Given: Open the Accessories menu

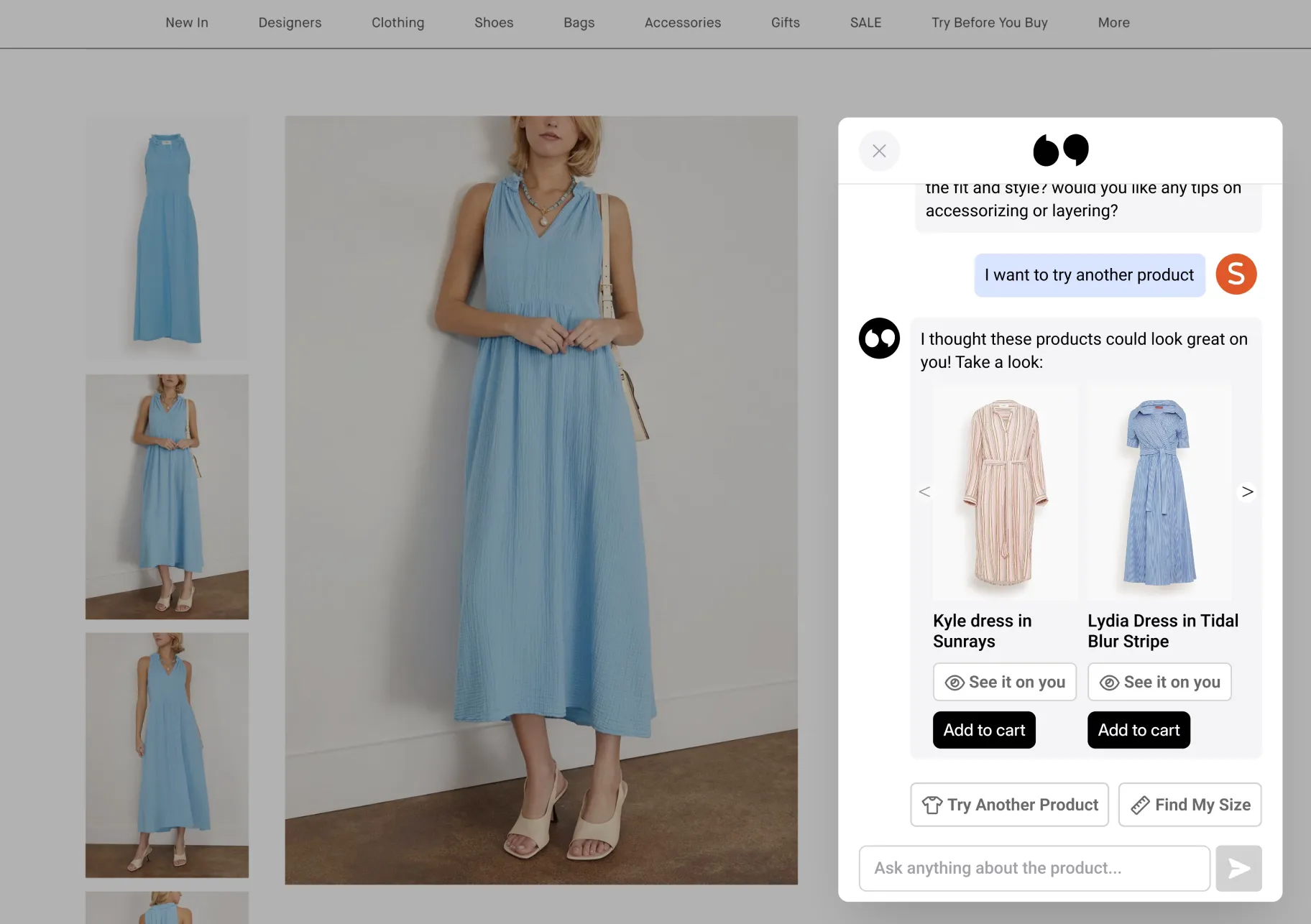Looking at the screenshot, I should tap(682, 22).
